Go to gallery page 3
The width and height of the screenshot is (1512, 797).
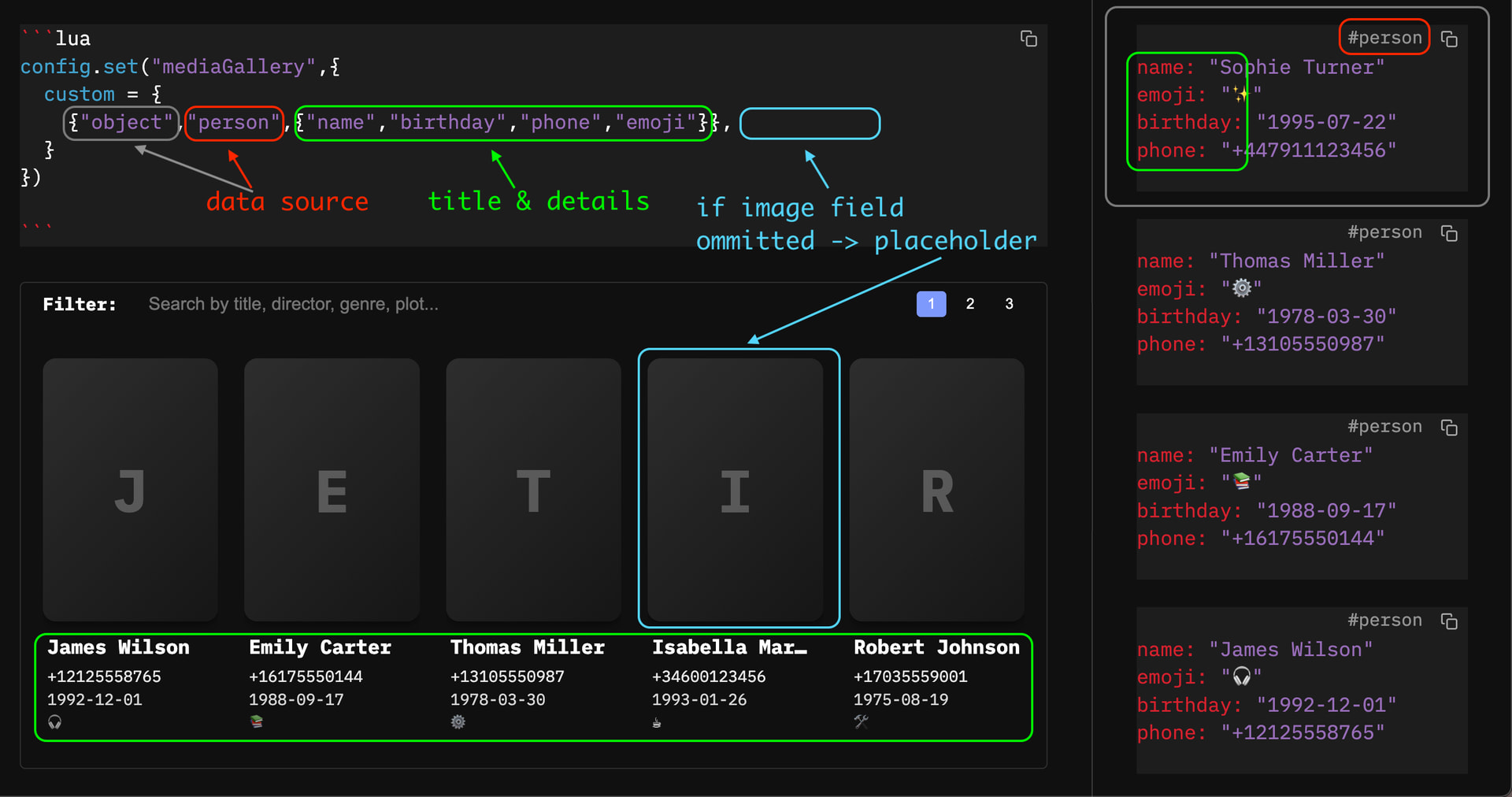pyautogui.click(x=1009, y=304)
